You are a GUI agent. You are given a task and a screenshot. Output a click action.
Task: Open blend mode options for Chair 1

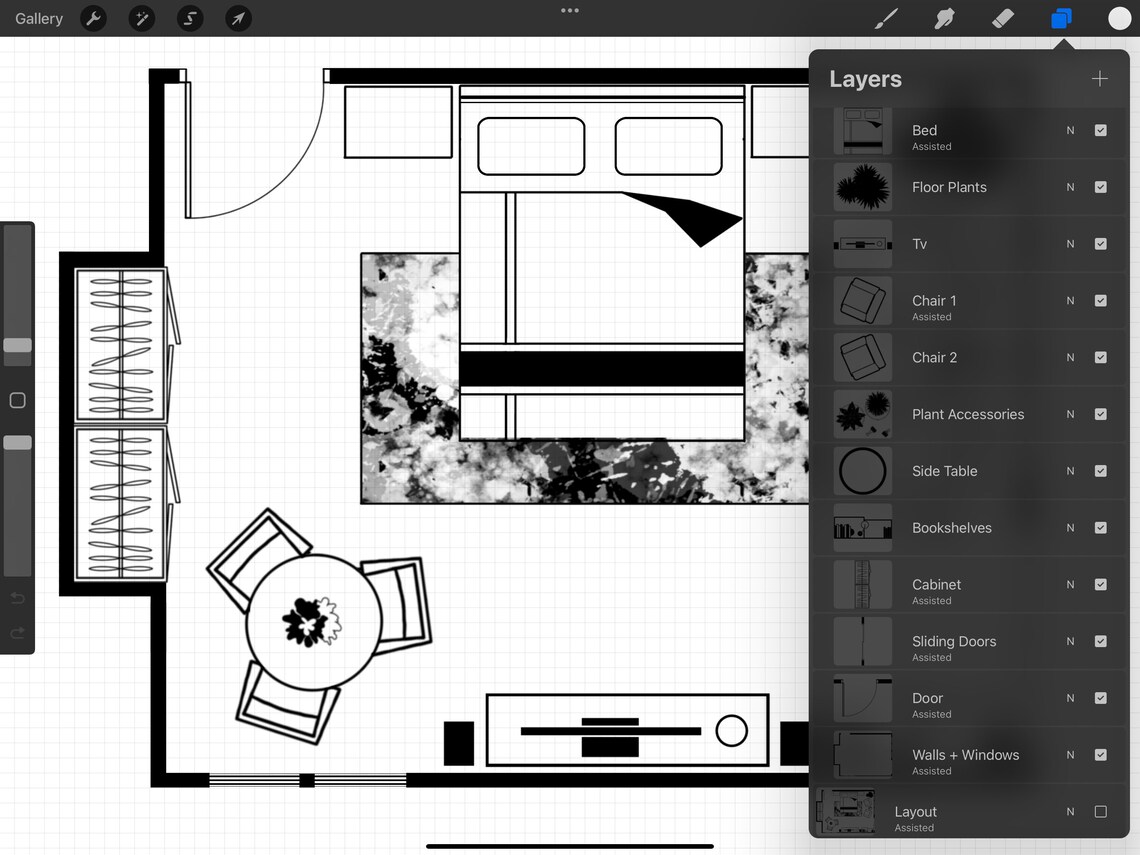[1069, 301]
